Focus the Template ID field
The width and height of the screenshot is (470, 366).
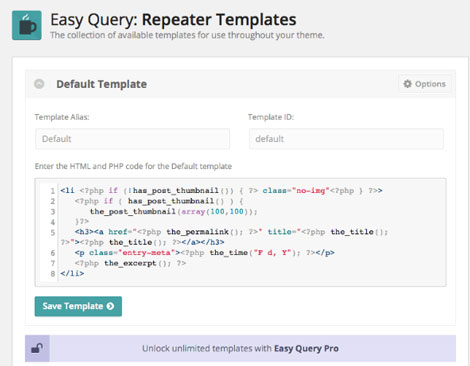tap(346, 139)
